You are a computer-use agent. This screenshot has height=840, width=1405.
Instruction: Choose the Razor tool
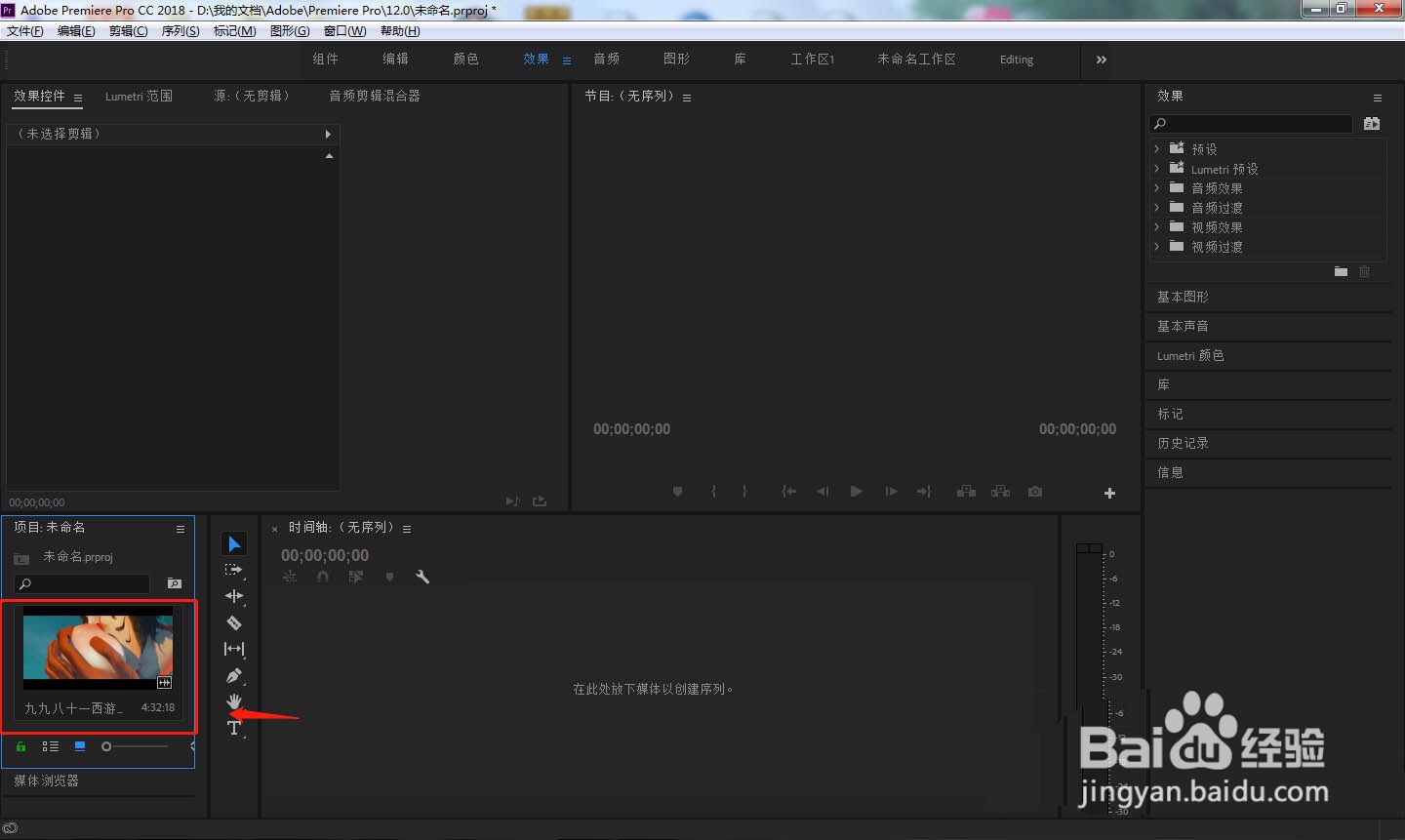(x=234, y=622)
